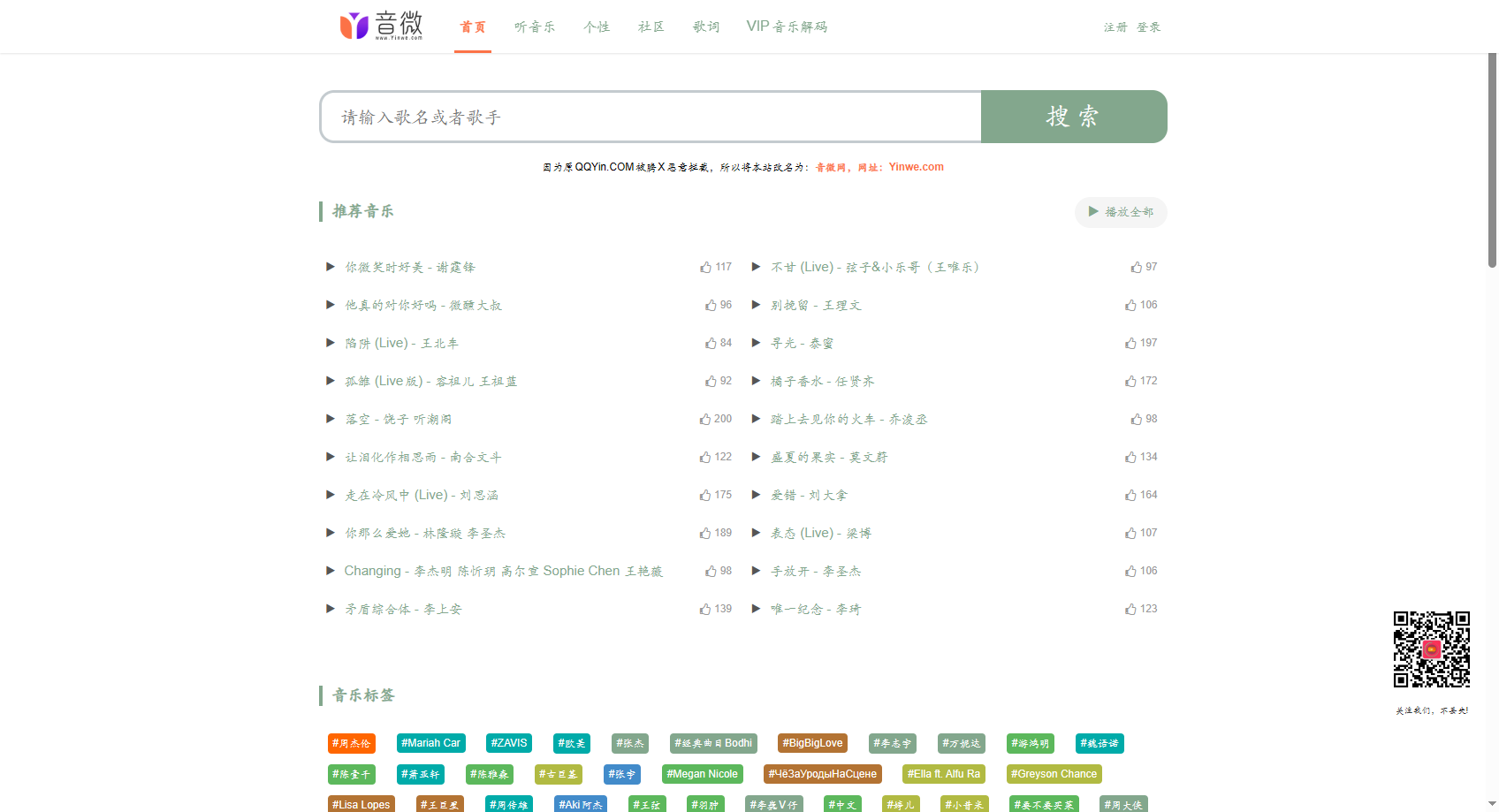This screenshot has width=1499, height=812.
Task: Thumbs-up icon next to count 97
Action: tap(1137, 267)
